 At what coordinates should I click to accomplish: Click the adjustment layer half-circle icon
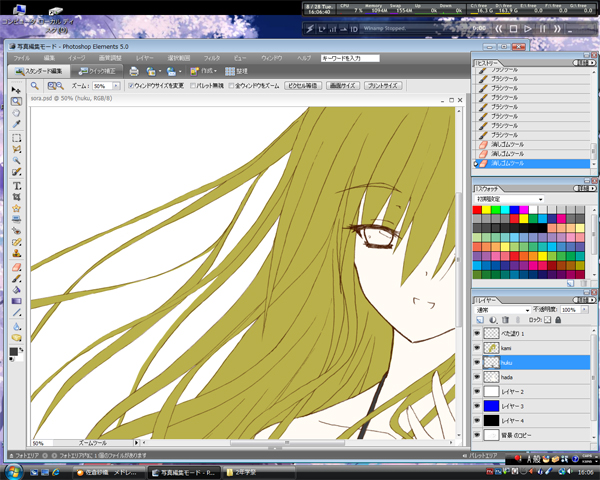pyautogui.click(x=493, y=320)
